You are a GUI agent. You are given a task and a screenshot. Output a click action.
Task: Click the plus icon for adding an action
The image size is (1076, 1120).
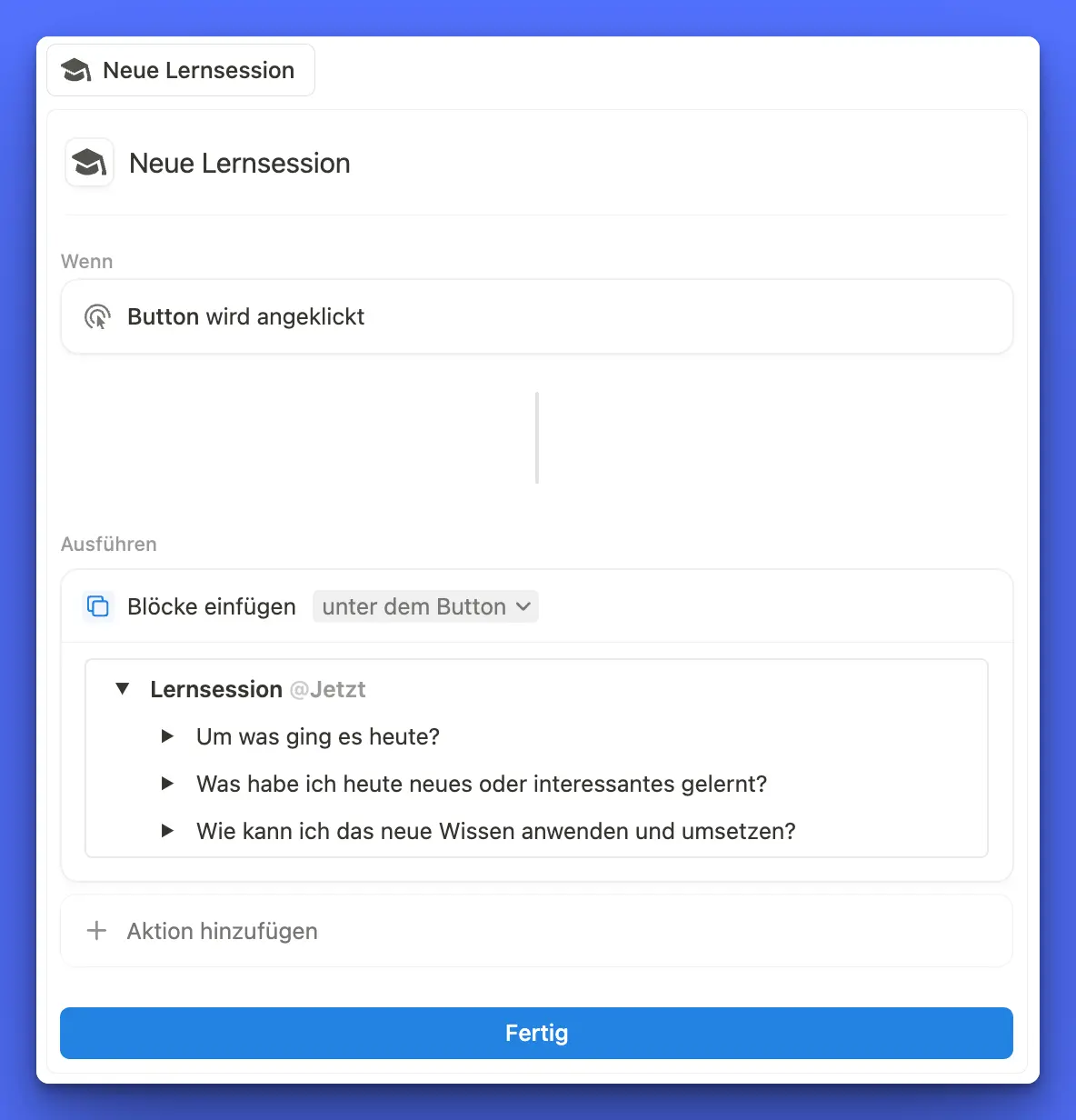96,931
